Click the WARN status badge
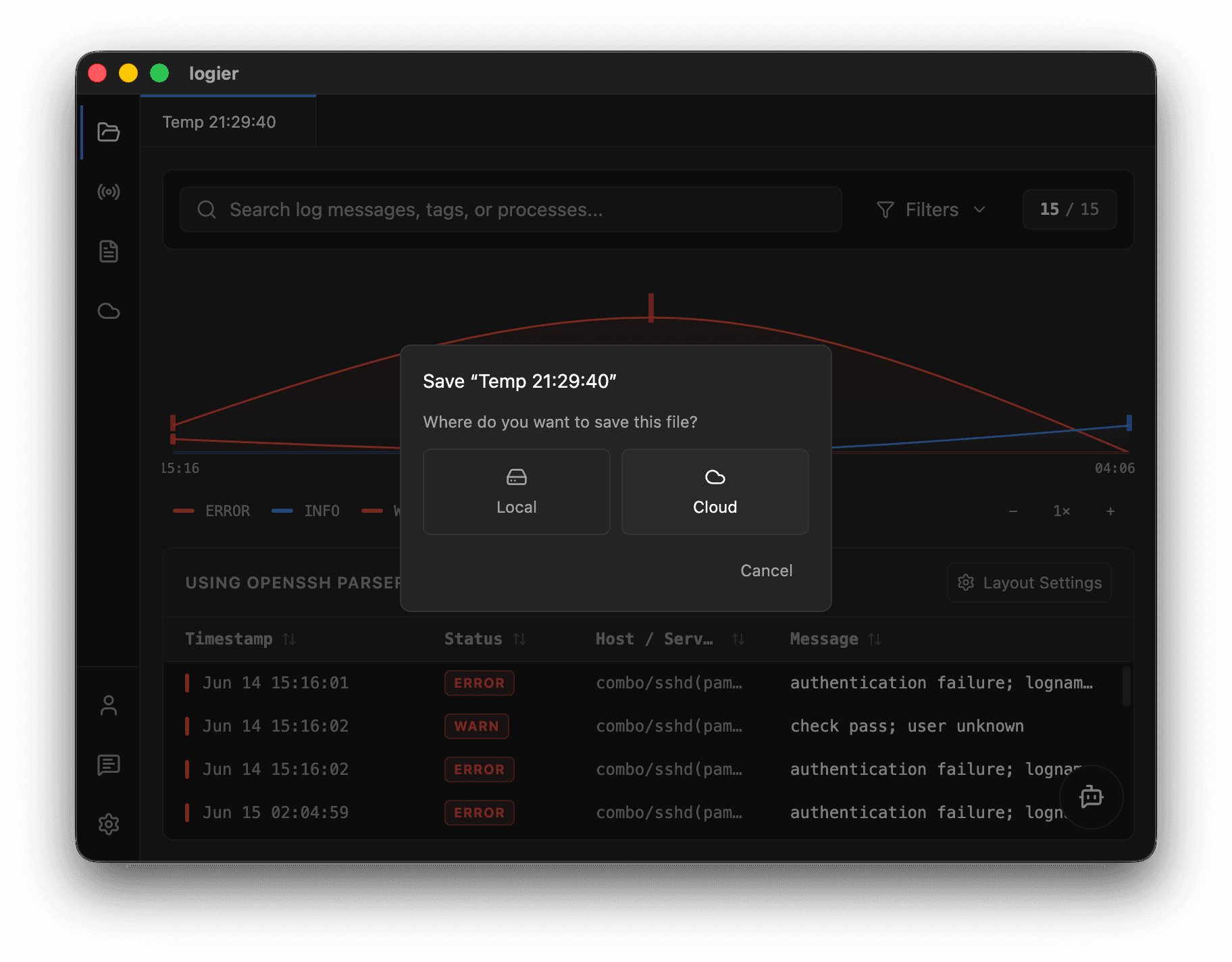 click(x=477, y=726)
